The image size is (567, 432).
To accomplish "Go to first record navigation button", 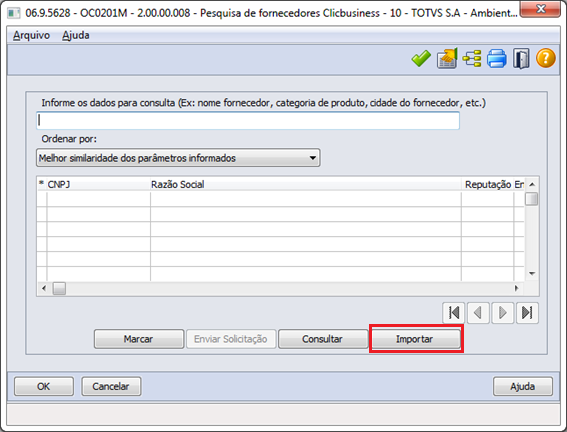I will coord(454,313).
